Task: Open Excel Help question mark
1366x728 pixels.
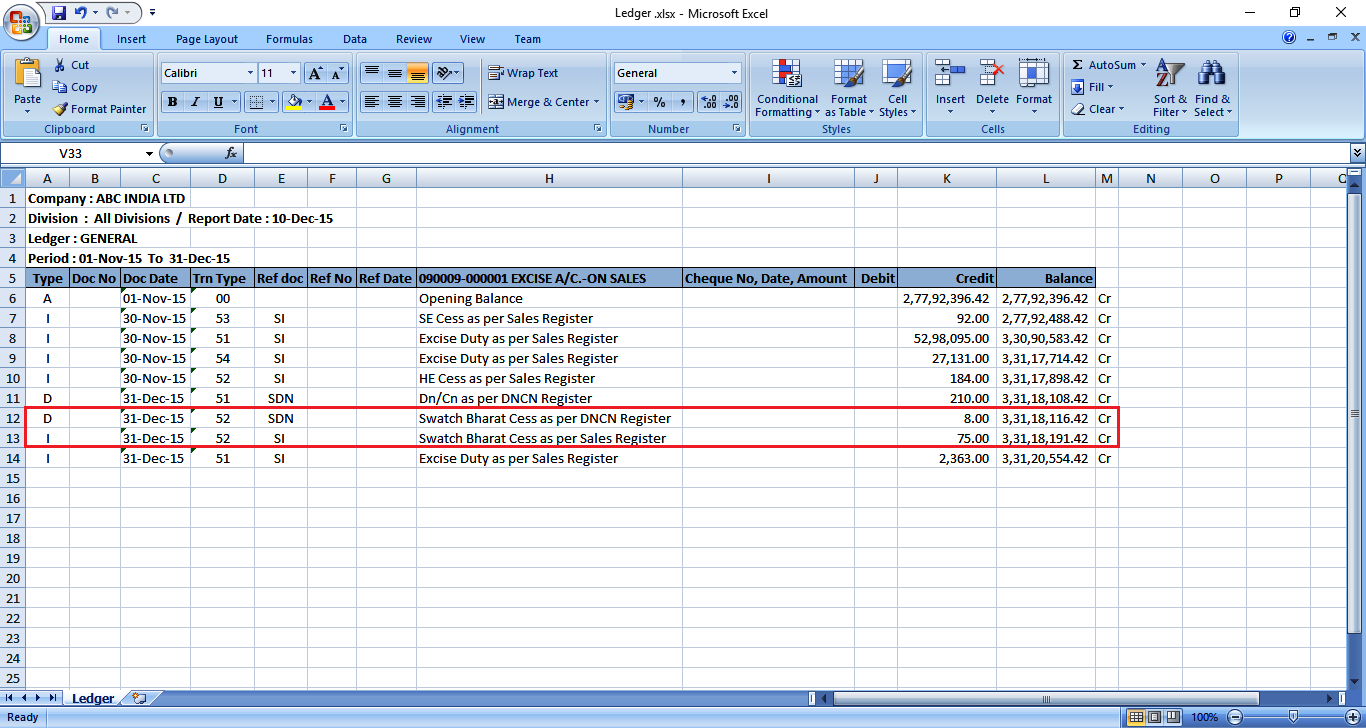Action: (1289, 38)
